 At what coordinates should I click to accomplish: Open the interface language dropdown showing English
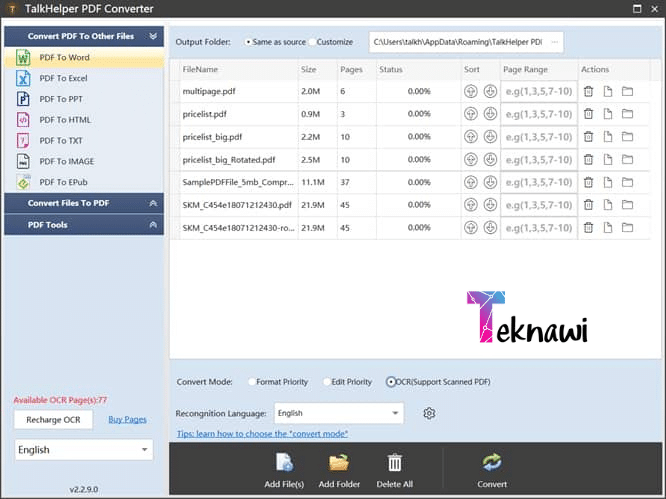pos(83,450)
